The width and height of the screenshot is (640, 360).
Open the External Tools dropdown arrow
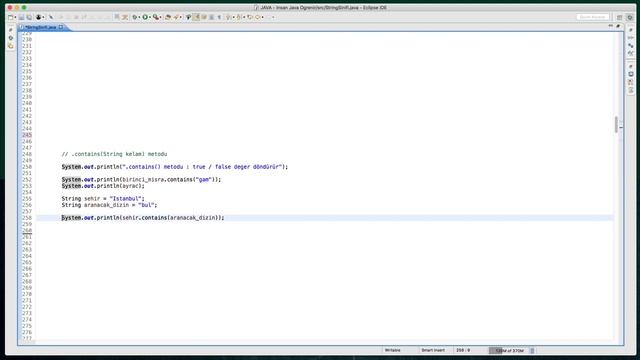click(160, 17)
